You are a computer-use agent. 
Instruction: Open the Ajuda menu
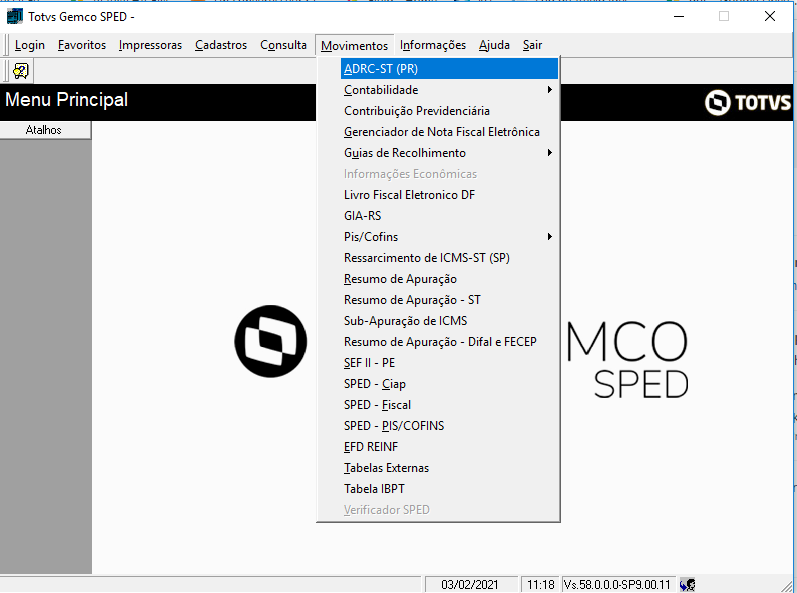[494, 45]
